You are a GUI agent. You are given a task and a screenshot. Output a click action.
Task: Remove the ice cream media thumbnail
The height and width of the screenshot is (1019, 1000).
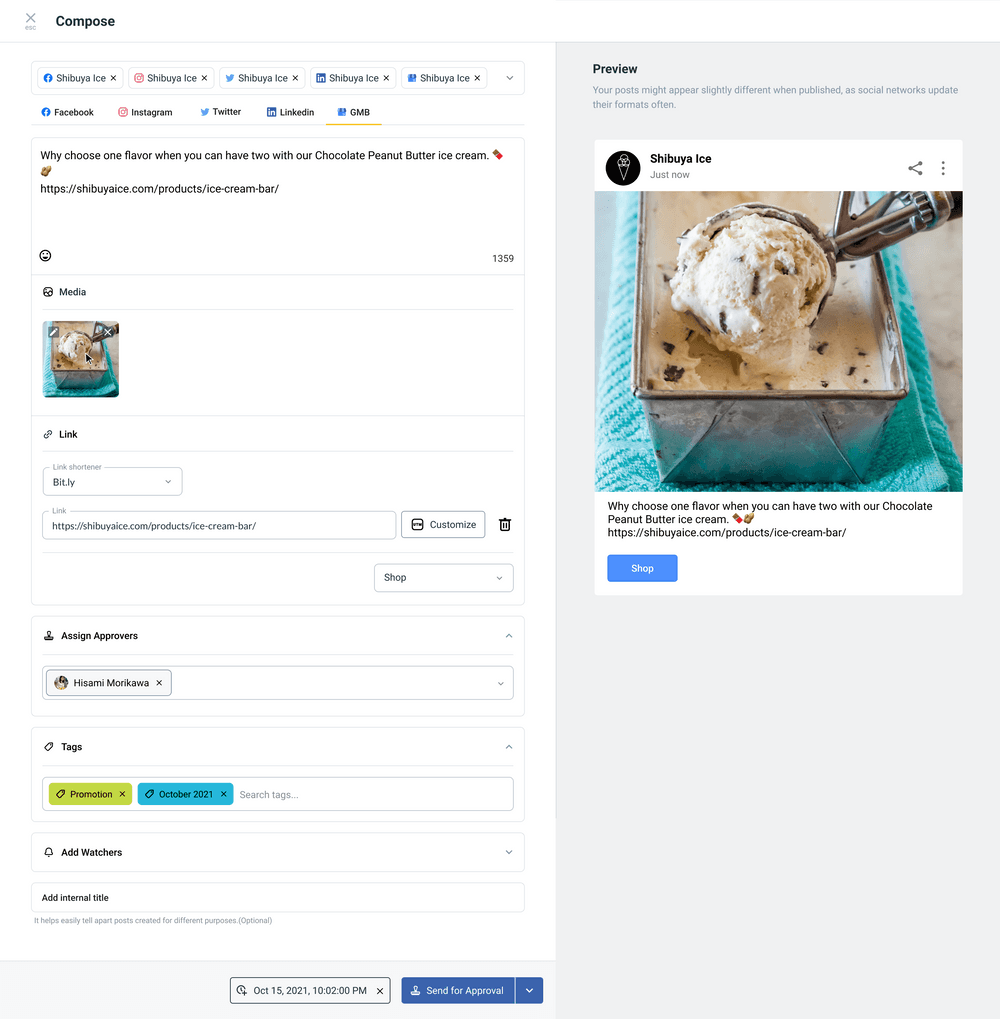(108, 332)
